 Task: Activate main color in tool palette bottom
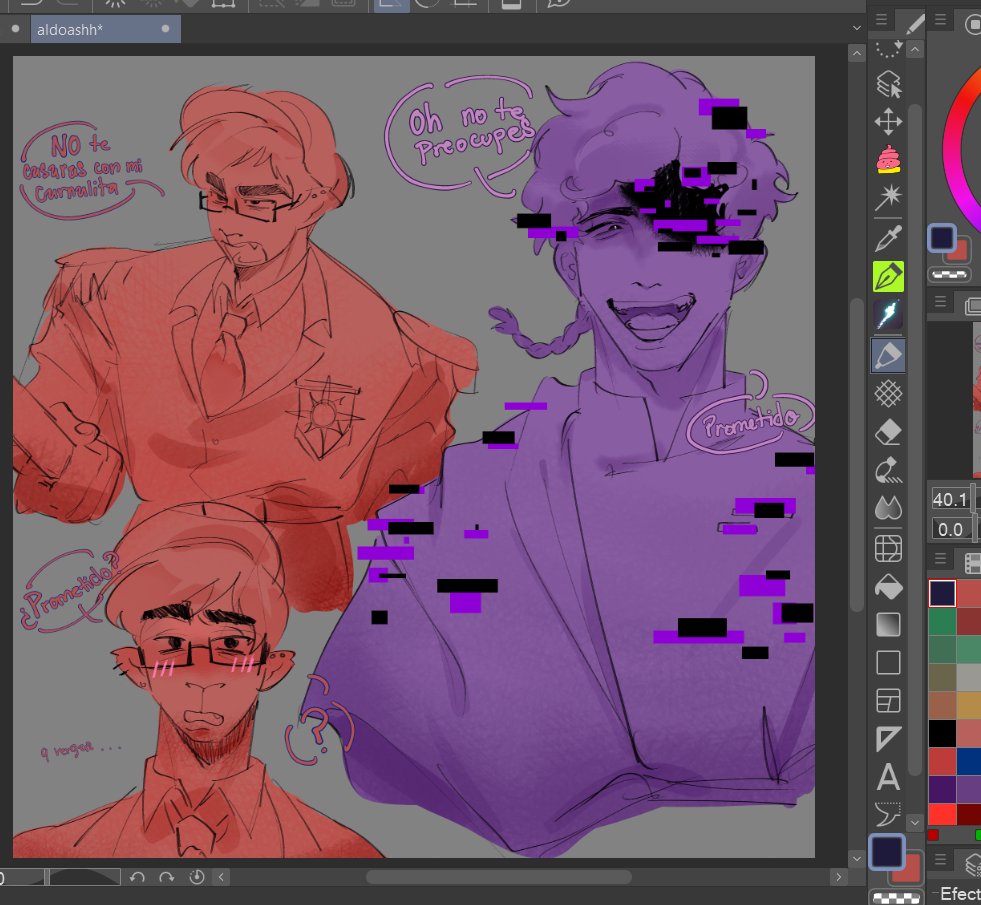[x=887, y=851]
